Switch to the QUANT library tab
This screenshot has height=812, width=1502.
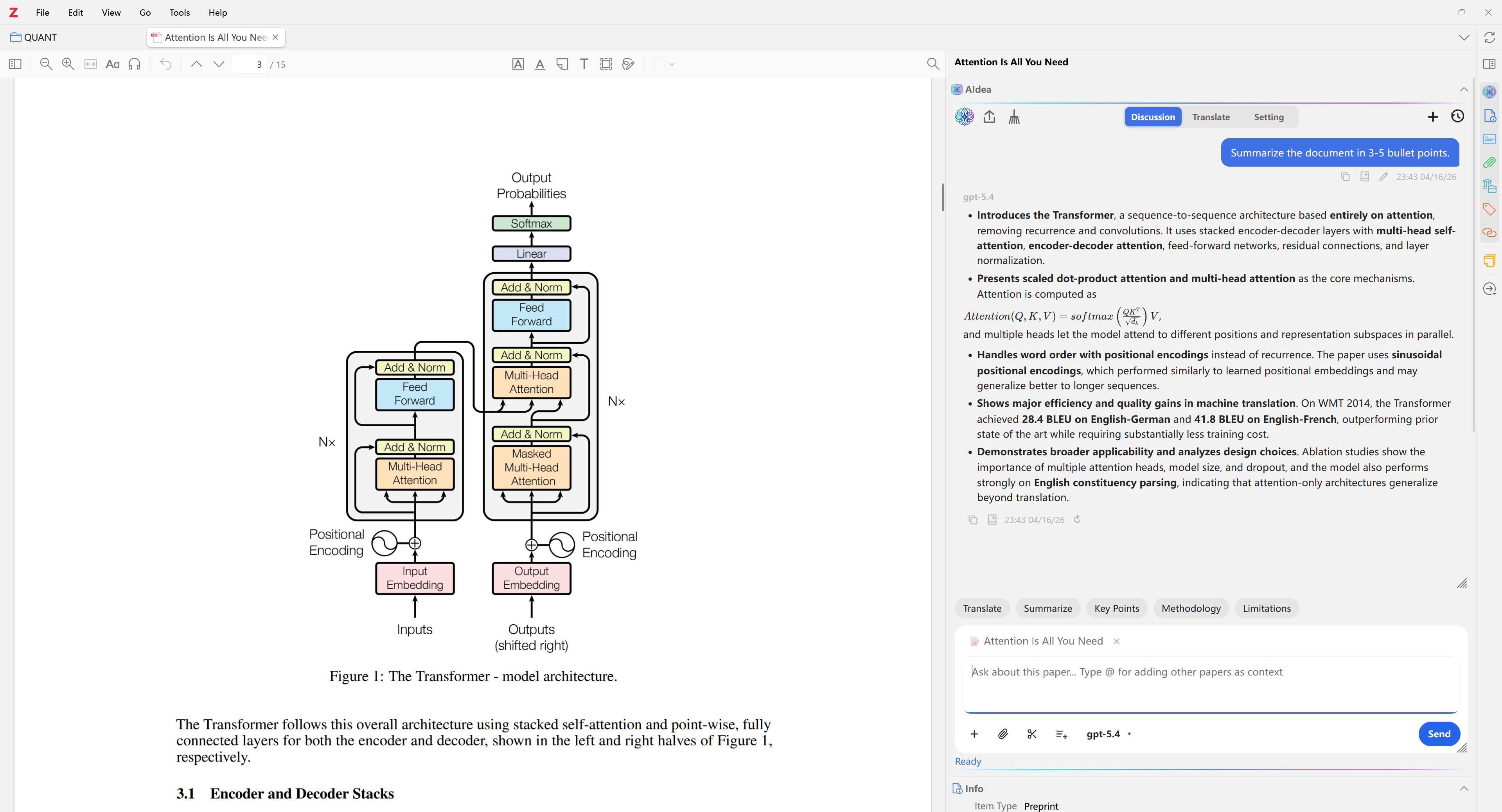34,37
